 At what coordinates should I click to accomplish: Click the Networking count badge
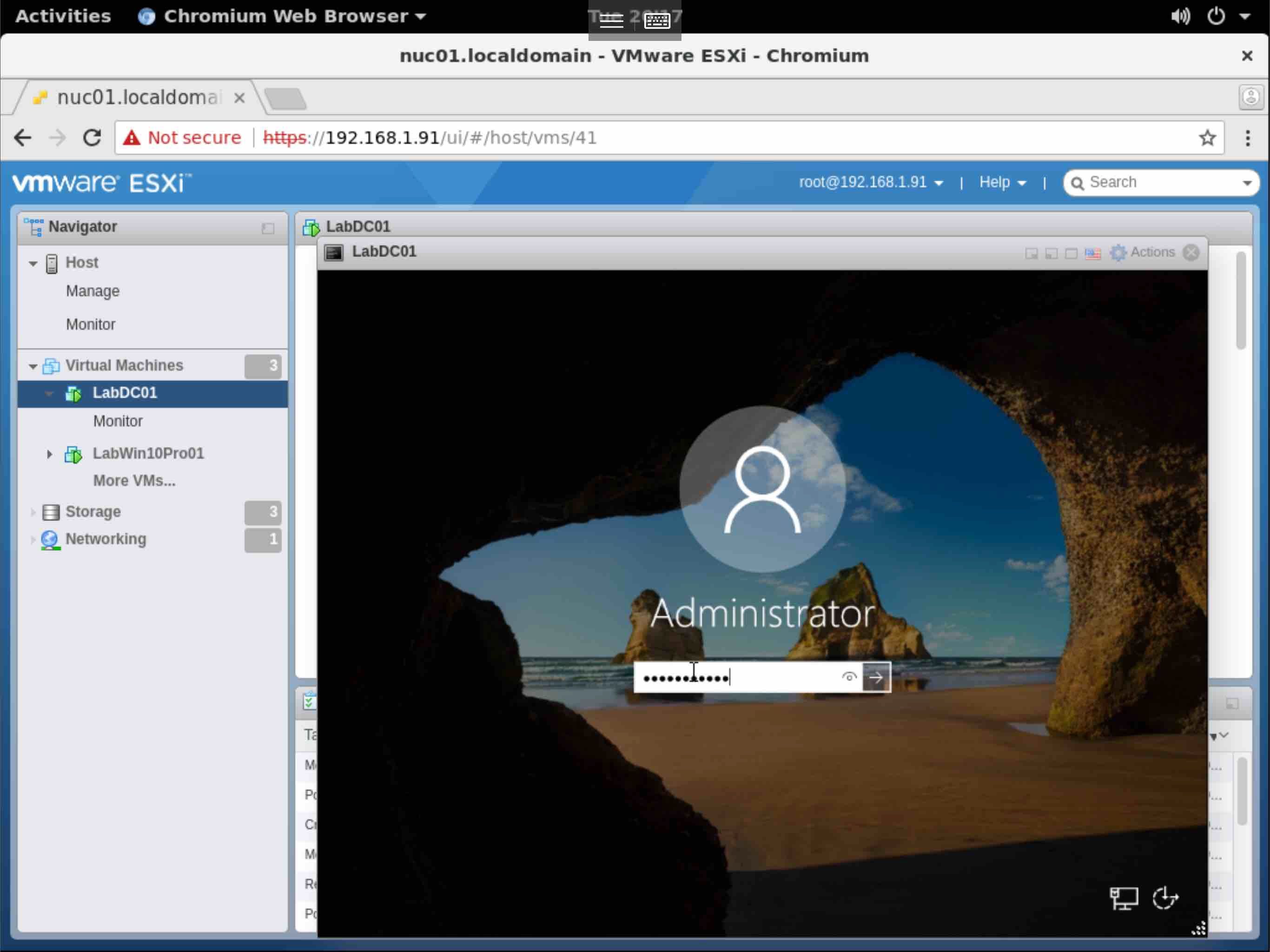(x=263, y=540)
